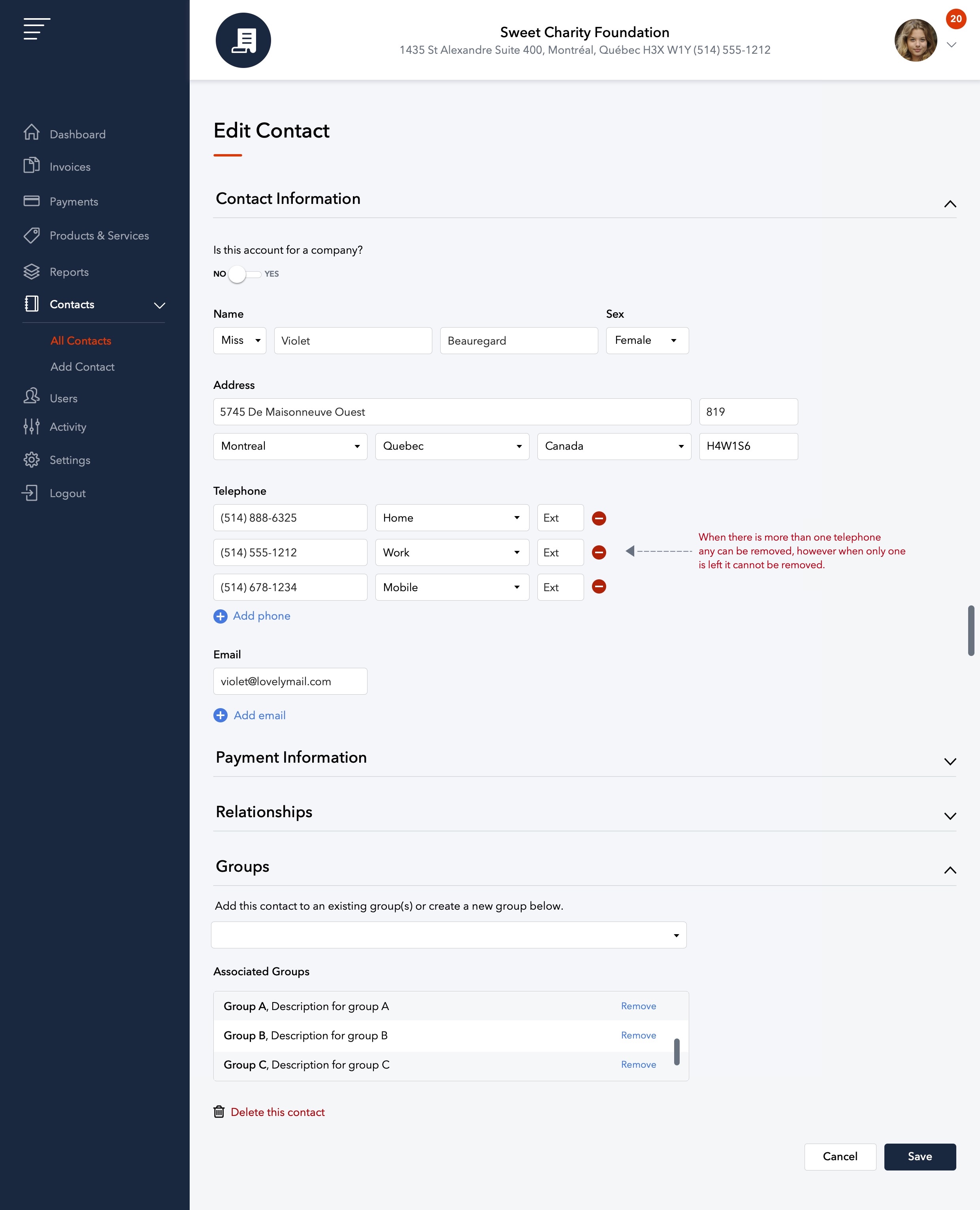Select Add Contact submenu item
Screen dimensions: 980x1210
coord(83,367)
